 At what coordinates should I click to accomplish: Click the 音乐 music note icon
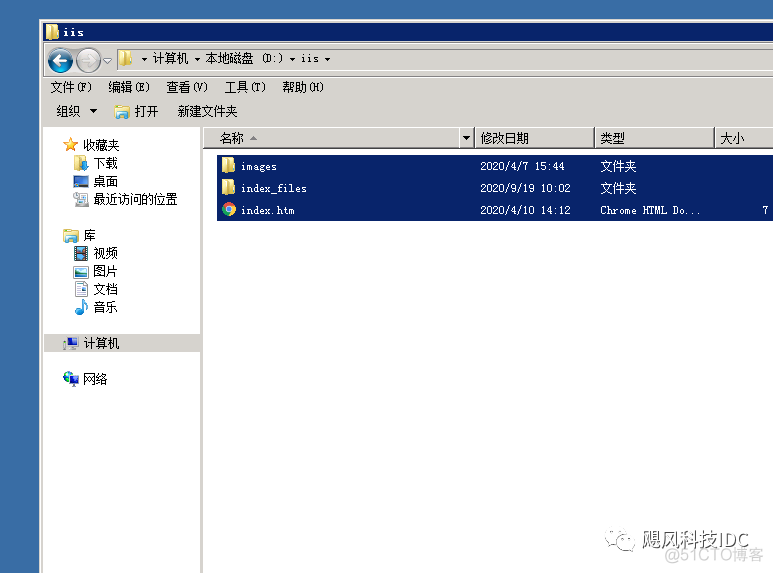tap(81, 307)
